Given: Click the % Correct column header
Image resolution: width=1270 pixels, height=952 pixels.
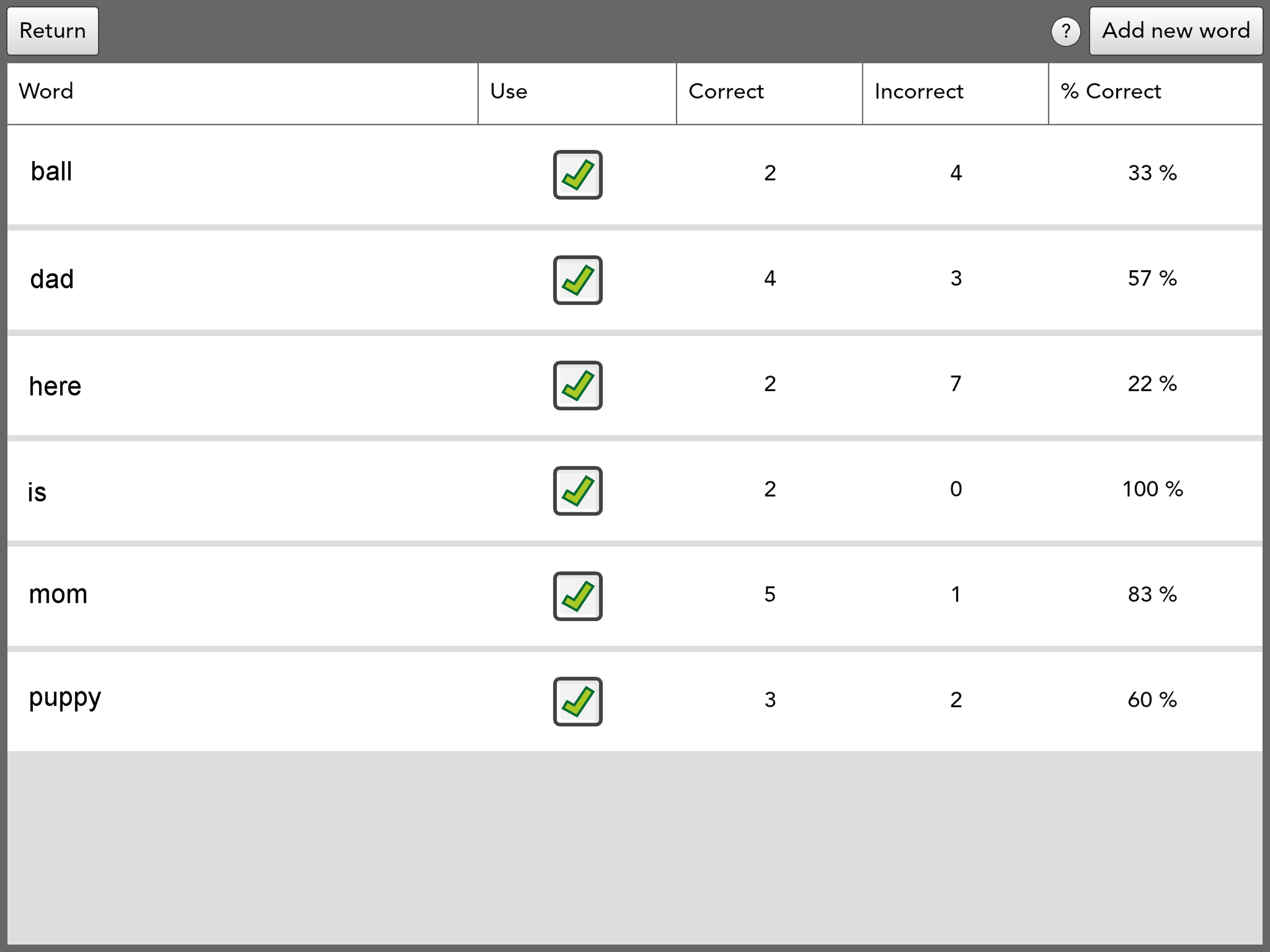Looking at the screenshot, I should 1156,93.
